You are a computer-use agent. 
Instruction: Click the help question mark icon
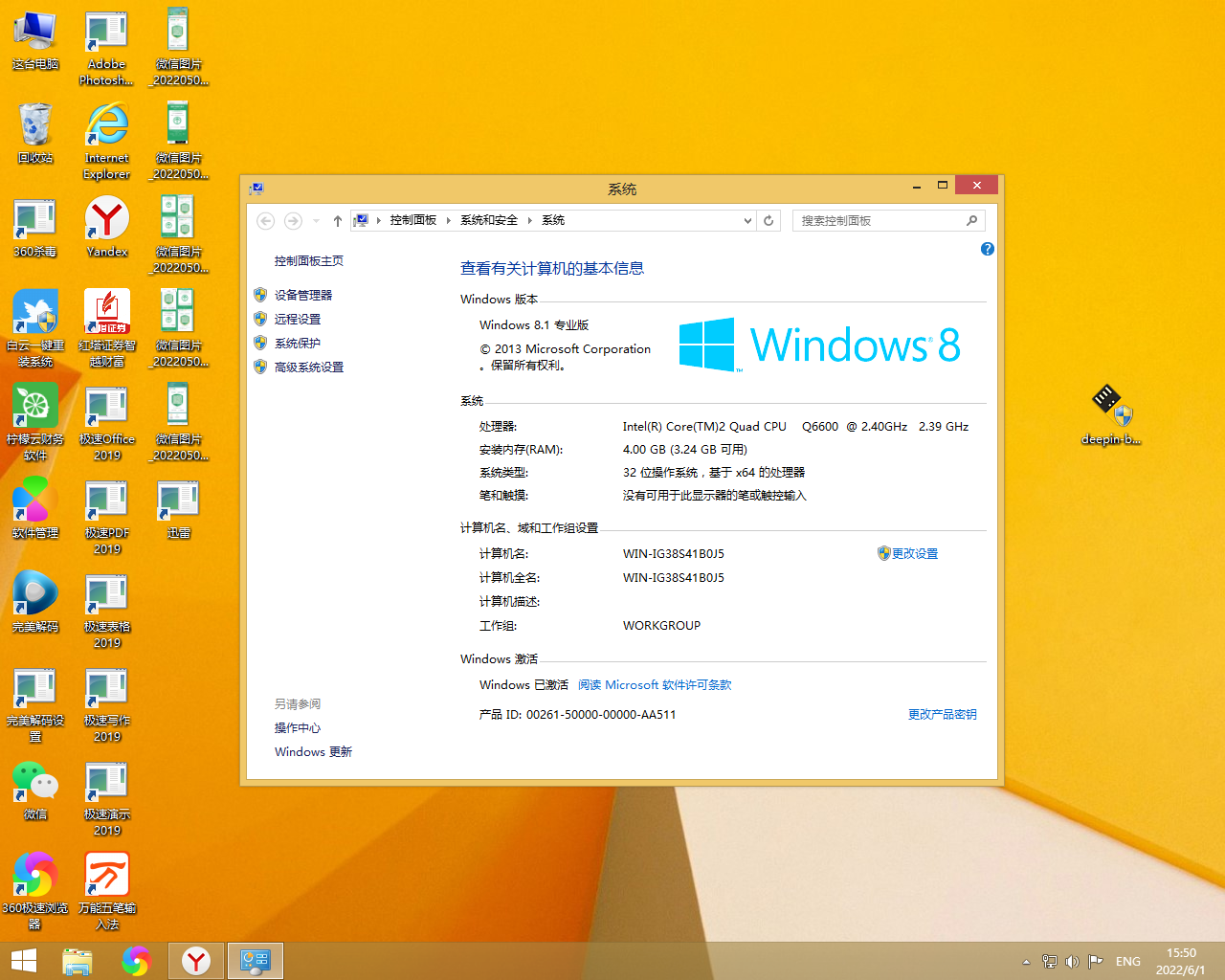coord(987,249)
